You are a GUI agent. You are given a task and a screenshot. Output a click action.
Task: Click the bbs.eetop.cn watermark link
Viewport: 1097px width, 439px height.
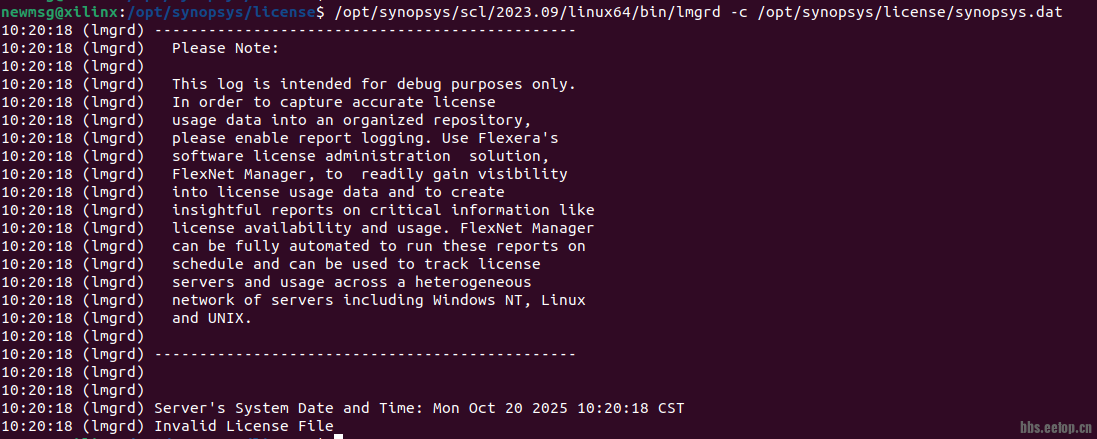click(1055, 428)
